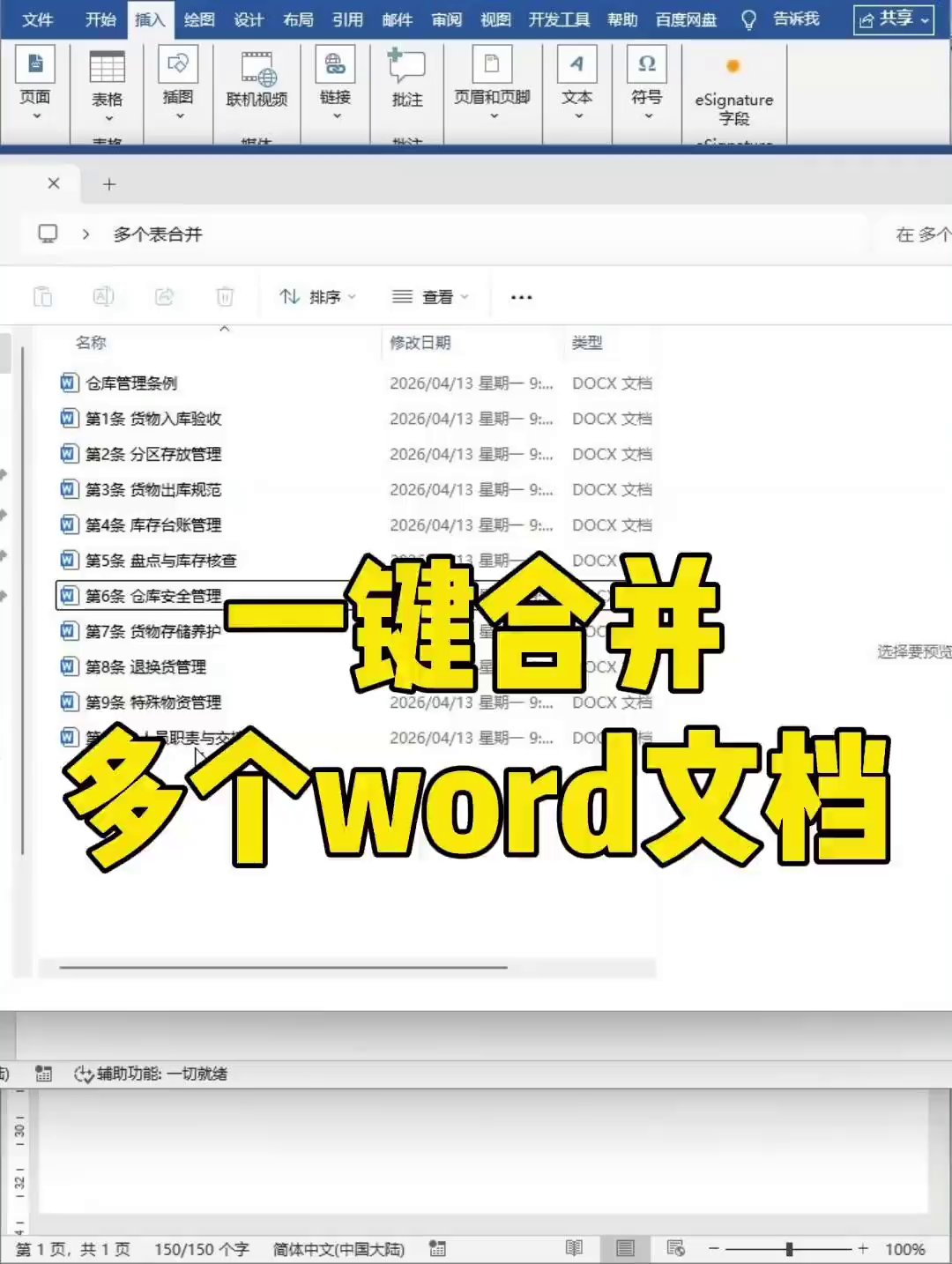Switch to the 绘图 Draw tab
Image resolution: width=952 pixels, height=1264 pixels.
[199, 19]
